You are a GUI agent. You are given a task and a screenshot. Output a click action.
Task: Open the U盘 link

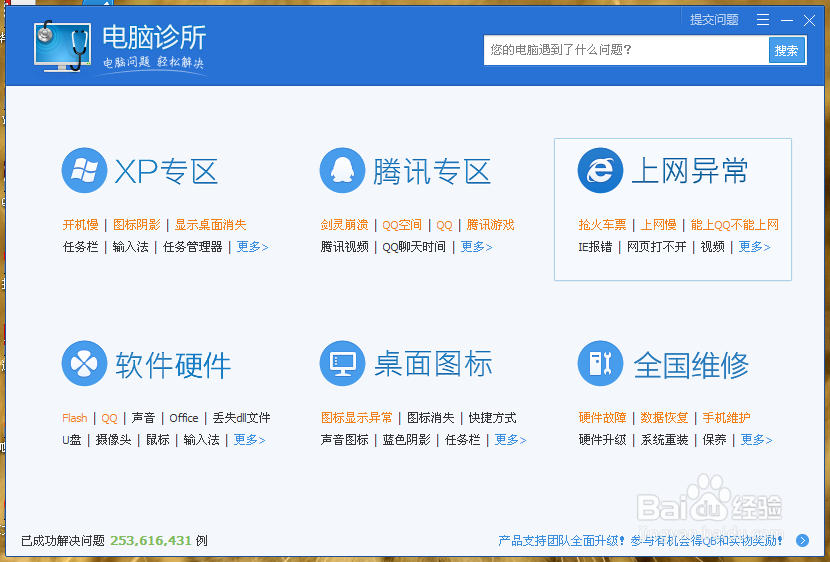tap(71, 440)
